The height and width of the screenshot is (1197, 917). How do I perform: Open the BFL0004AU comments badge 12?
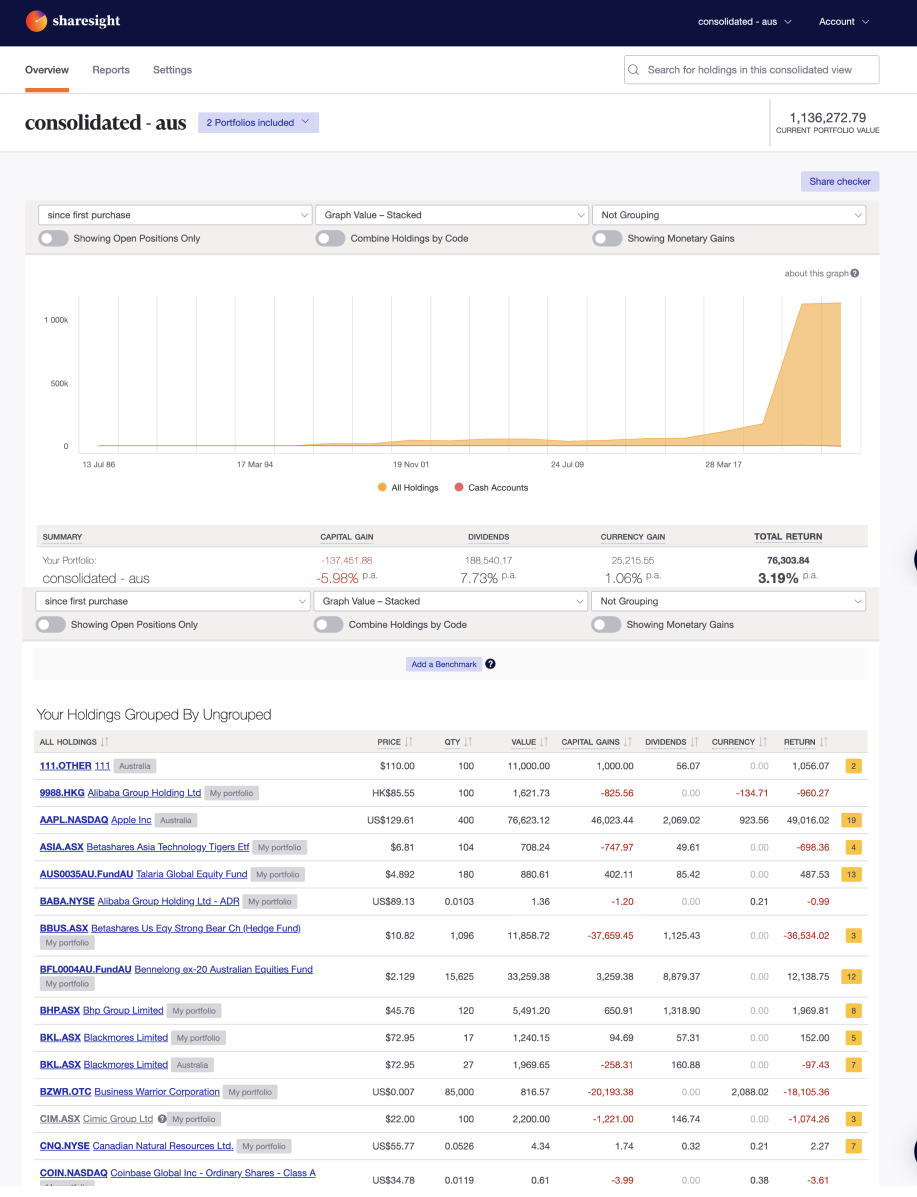click(x=851, y=977)
